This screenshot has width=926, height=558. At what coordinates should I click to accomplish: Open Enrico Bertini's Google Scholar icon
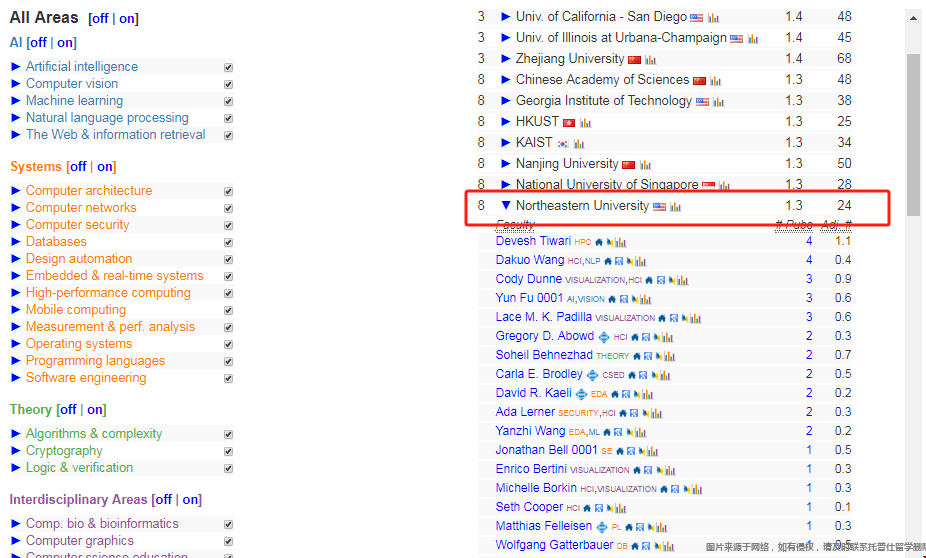(x=648, y=470)
